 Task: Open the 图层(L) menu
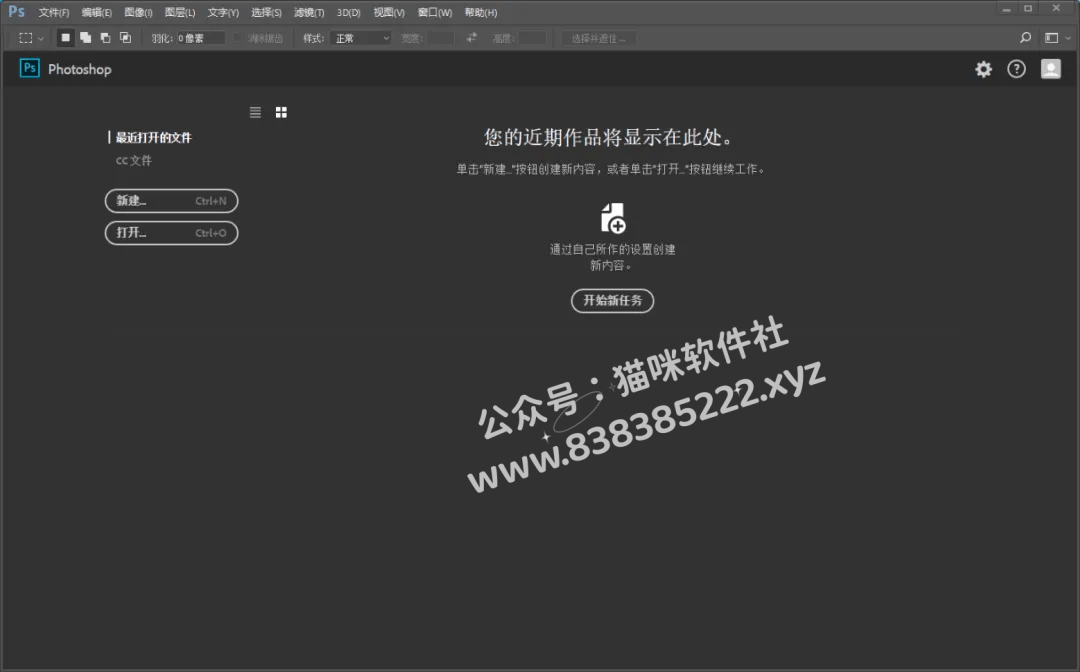point(180,12)
